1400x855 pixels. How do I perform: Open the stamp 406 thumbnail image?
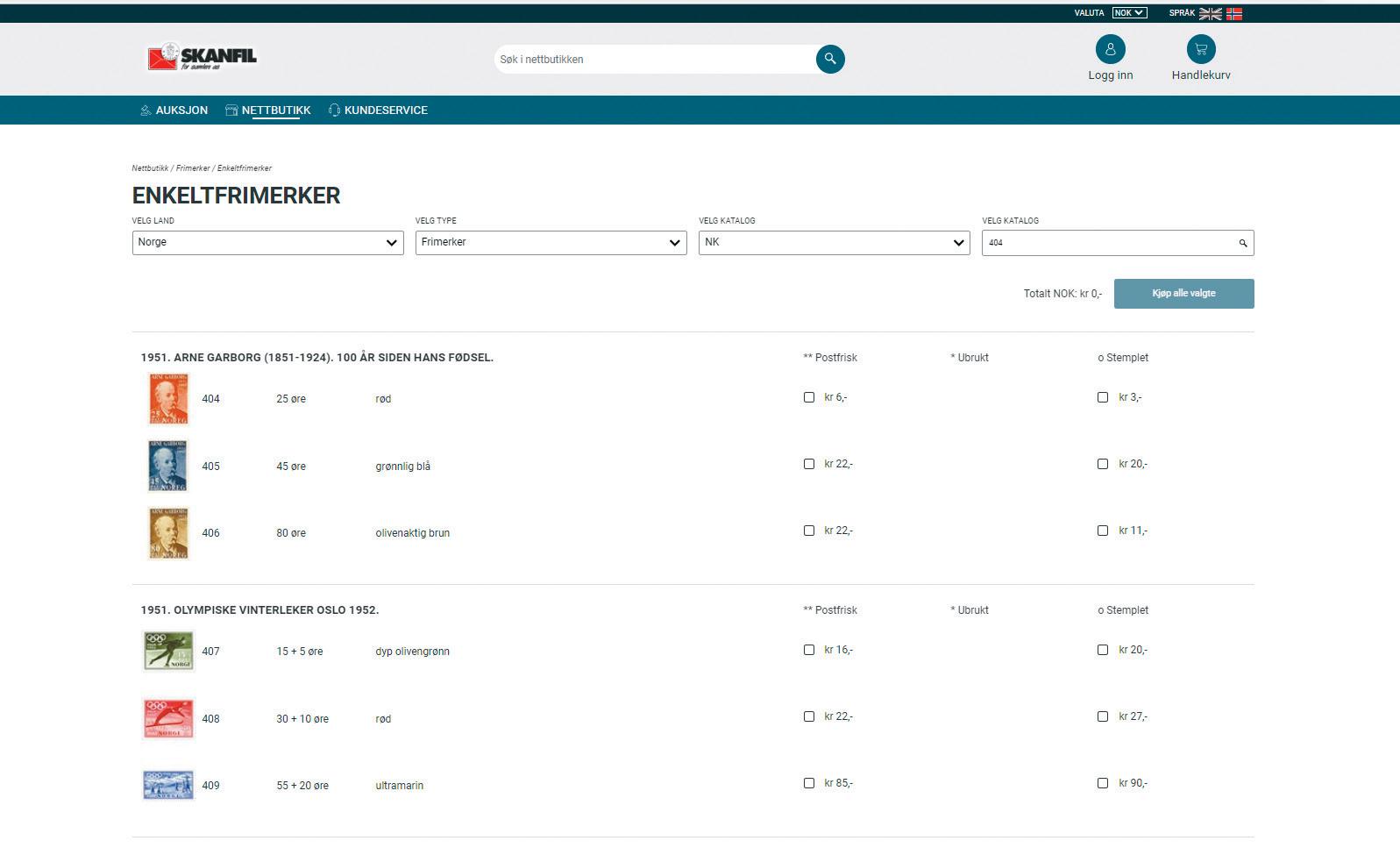click(167, 533)
